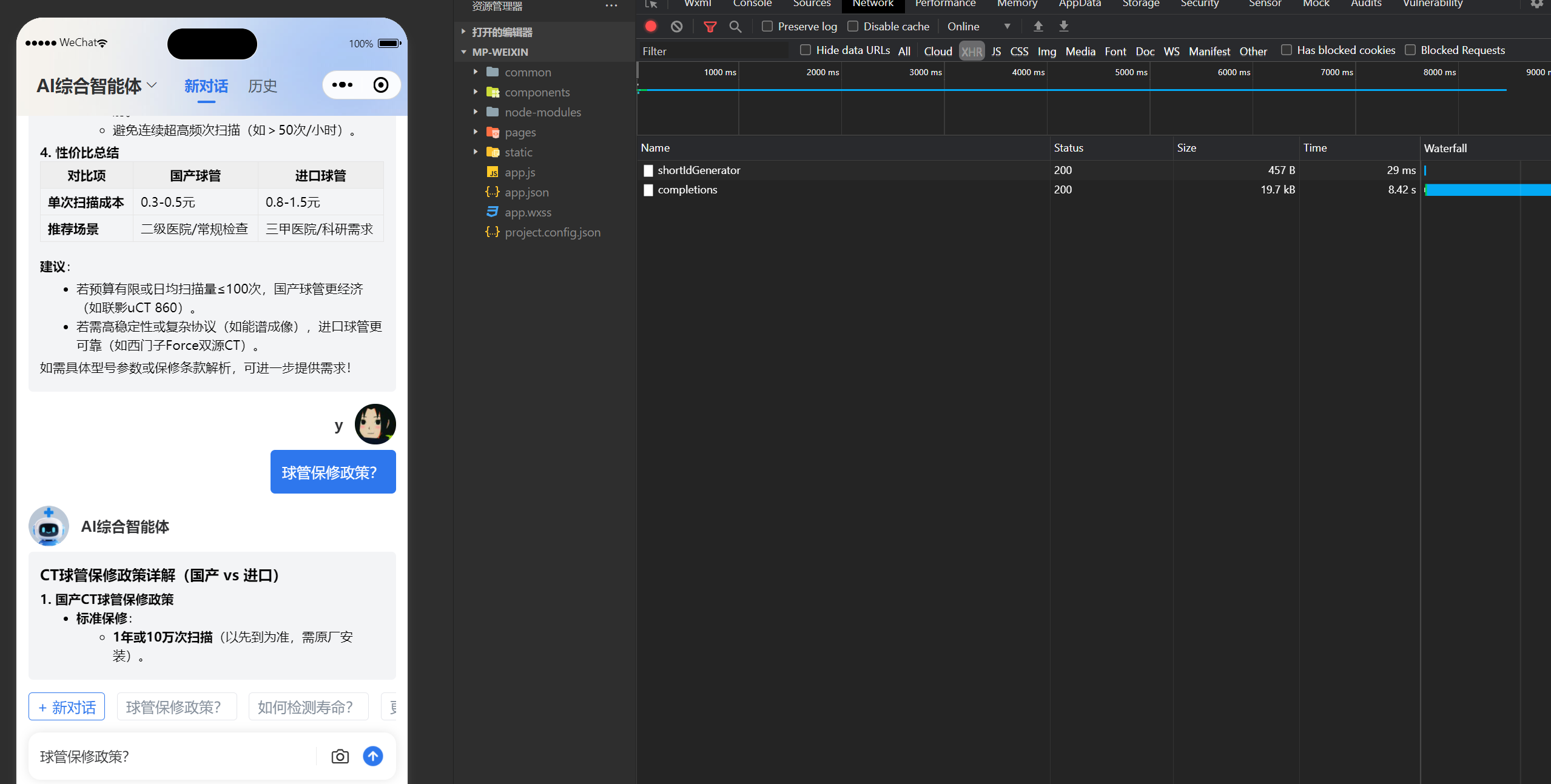The height and width of the screenshot is (784, 1551).
Task: Tick the Hide data URLs checkbox
Action: (806, 50)
